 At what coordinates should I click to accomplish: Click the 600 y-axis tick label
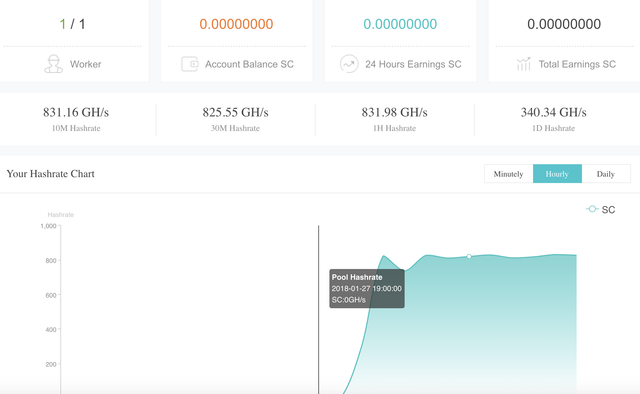[51, 295]
